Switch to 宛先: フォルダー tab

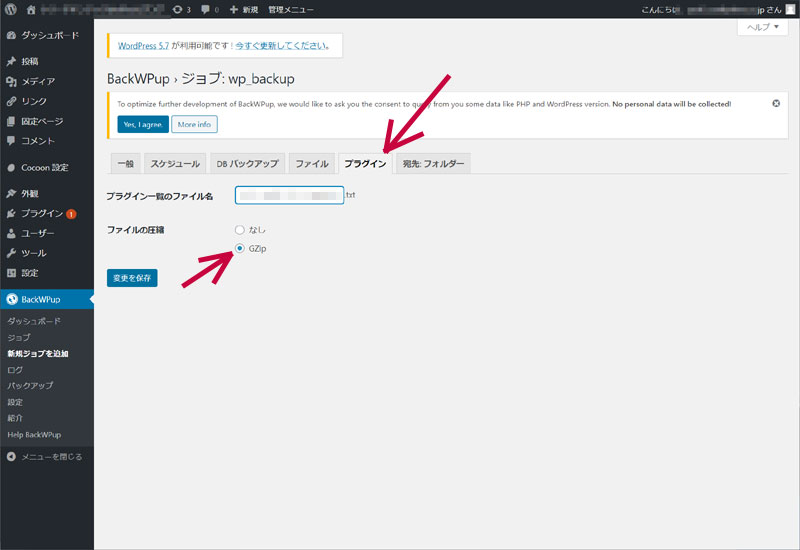pos(433,164)
